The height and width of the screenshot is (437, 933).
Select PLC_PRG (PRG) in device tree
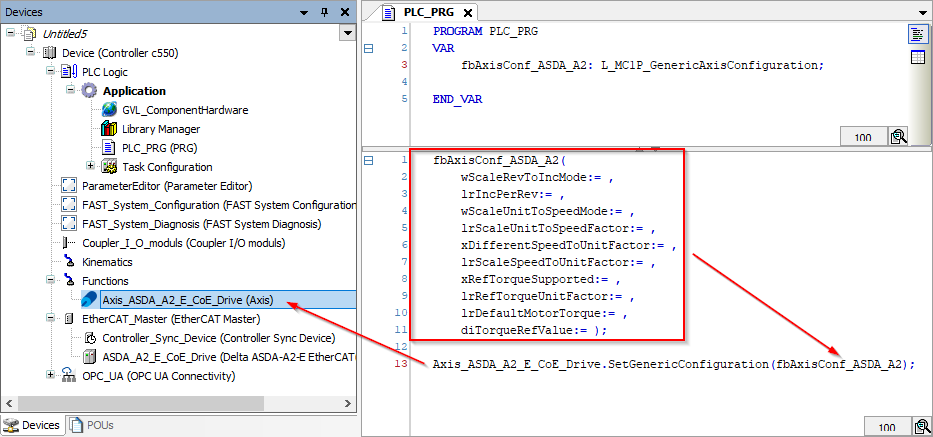[159, 148]
